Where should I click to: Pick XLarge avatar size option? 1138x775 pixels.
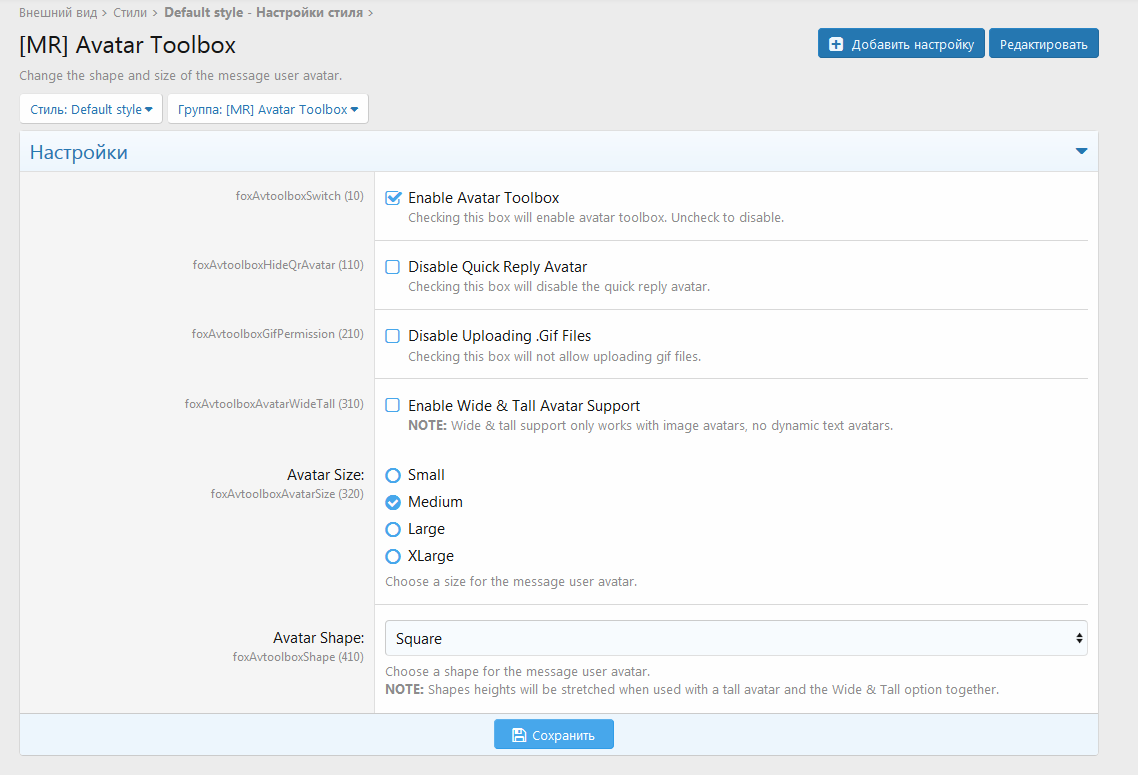tap(393, 556)
